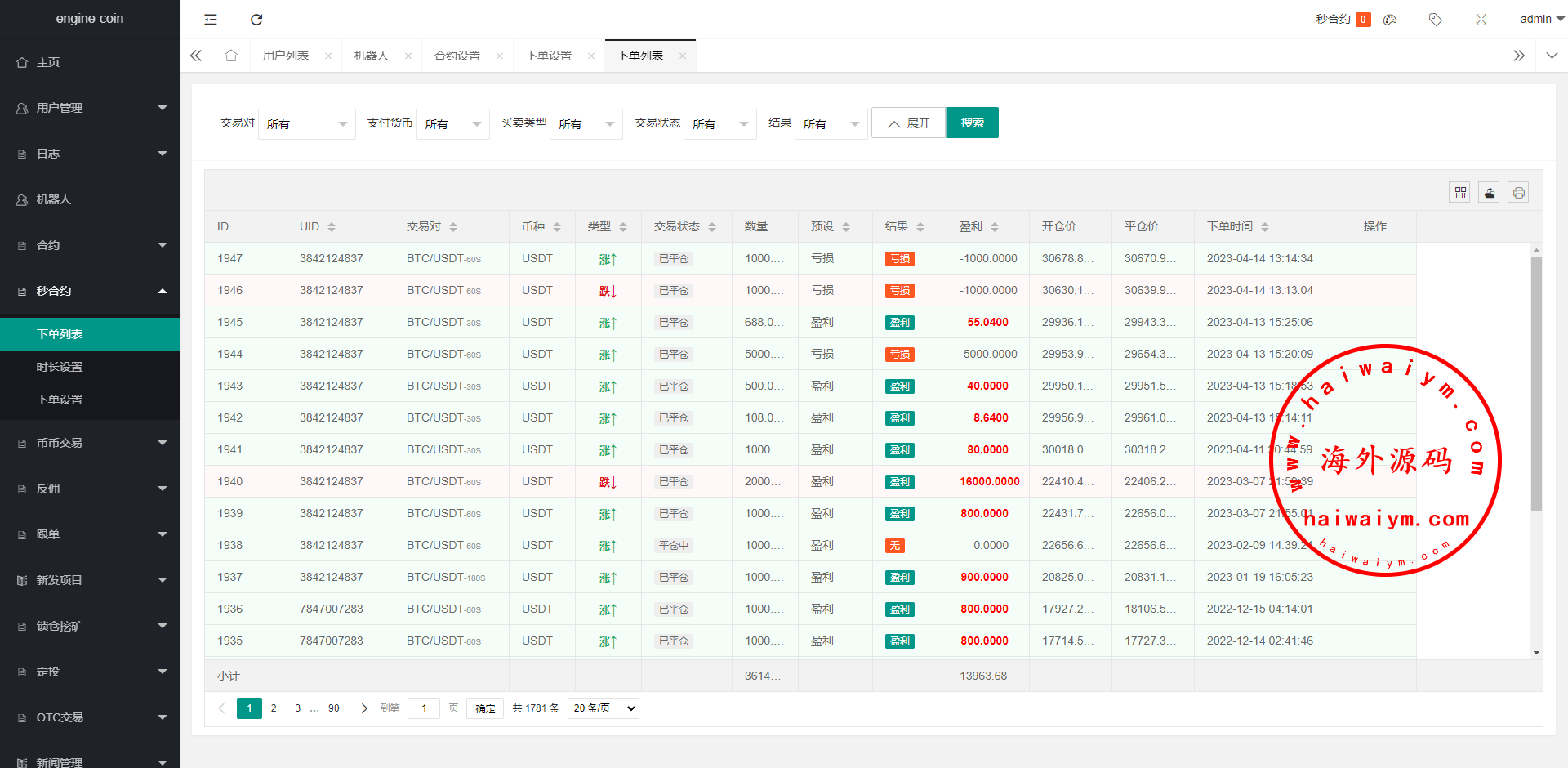This screenshot has height=768, width=1568.
Task: Open column filter grid icon
Action: click(x=1460, y=193)
